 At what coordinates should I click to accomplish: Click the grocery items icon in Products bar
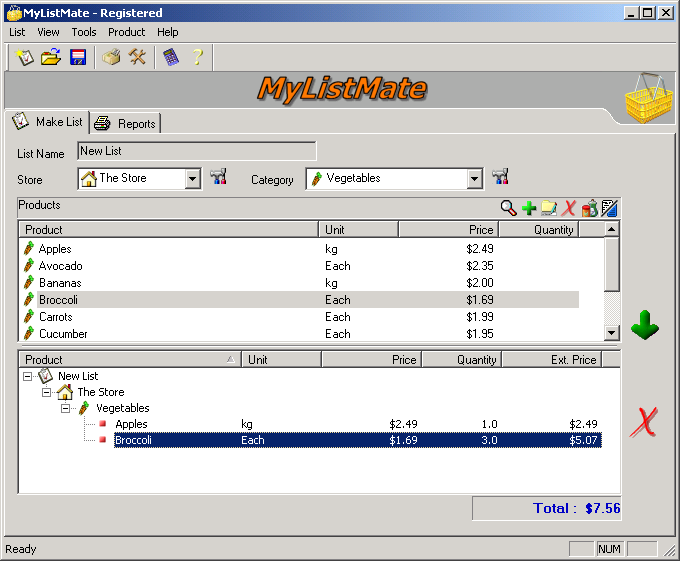coord(590,208)
